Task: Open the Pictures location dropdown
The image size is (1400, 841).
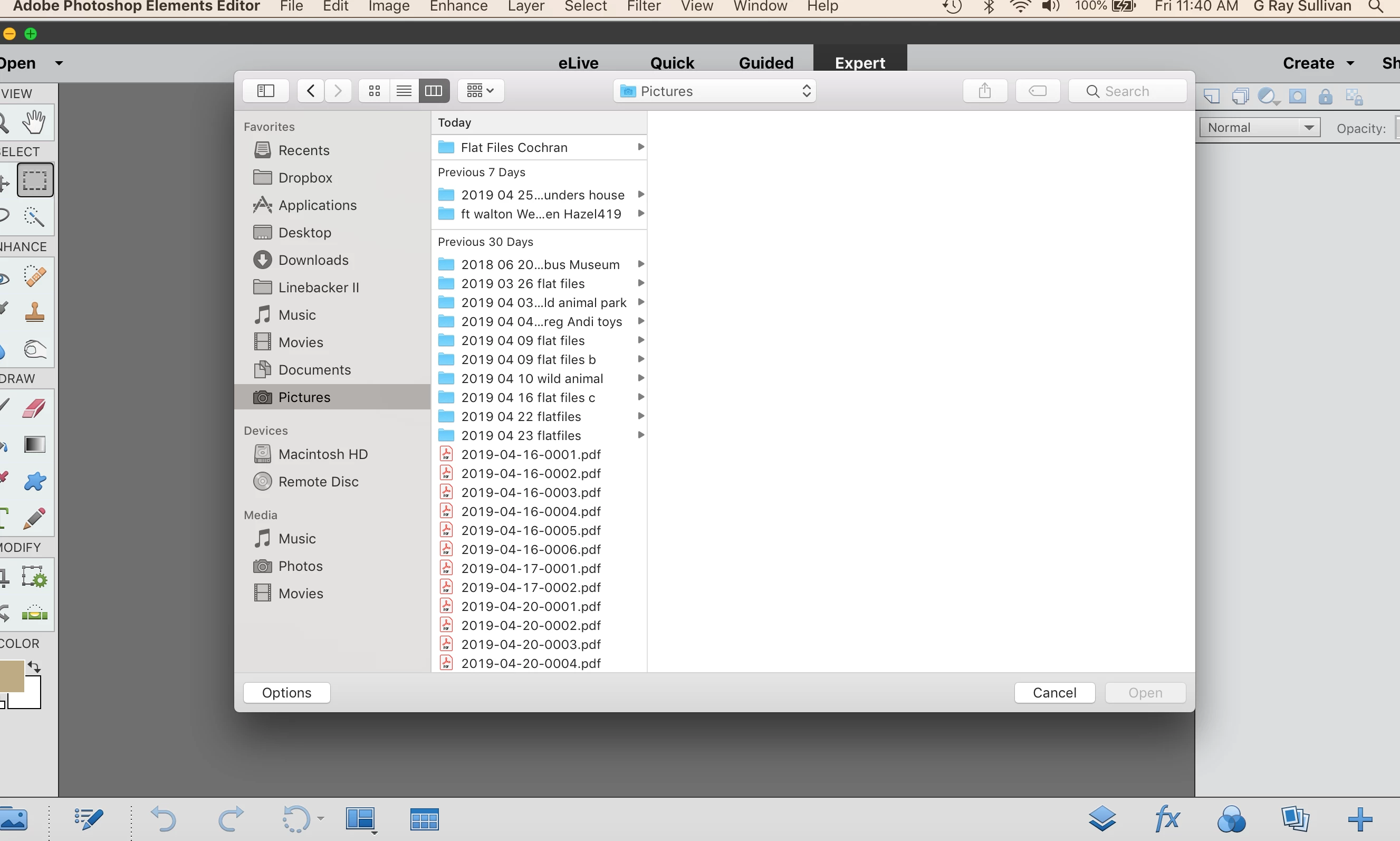Action: 714,91
